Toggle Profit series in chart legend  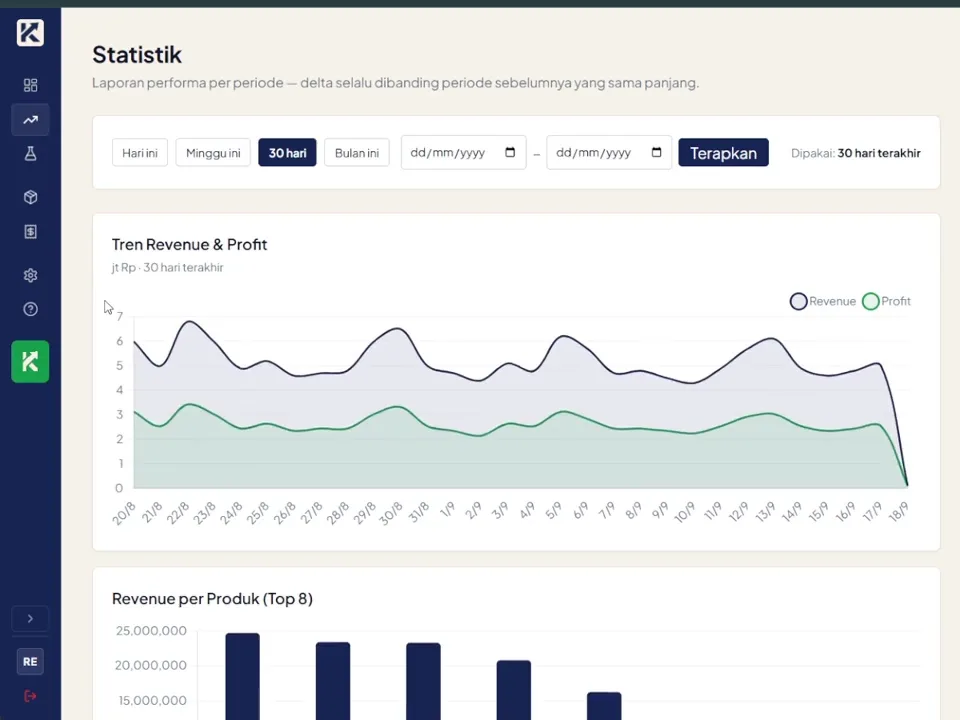[x=886, y=301]
